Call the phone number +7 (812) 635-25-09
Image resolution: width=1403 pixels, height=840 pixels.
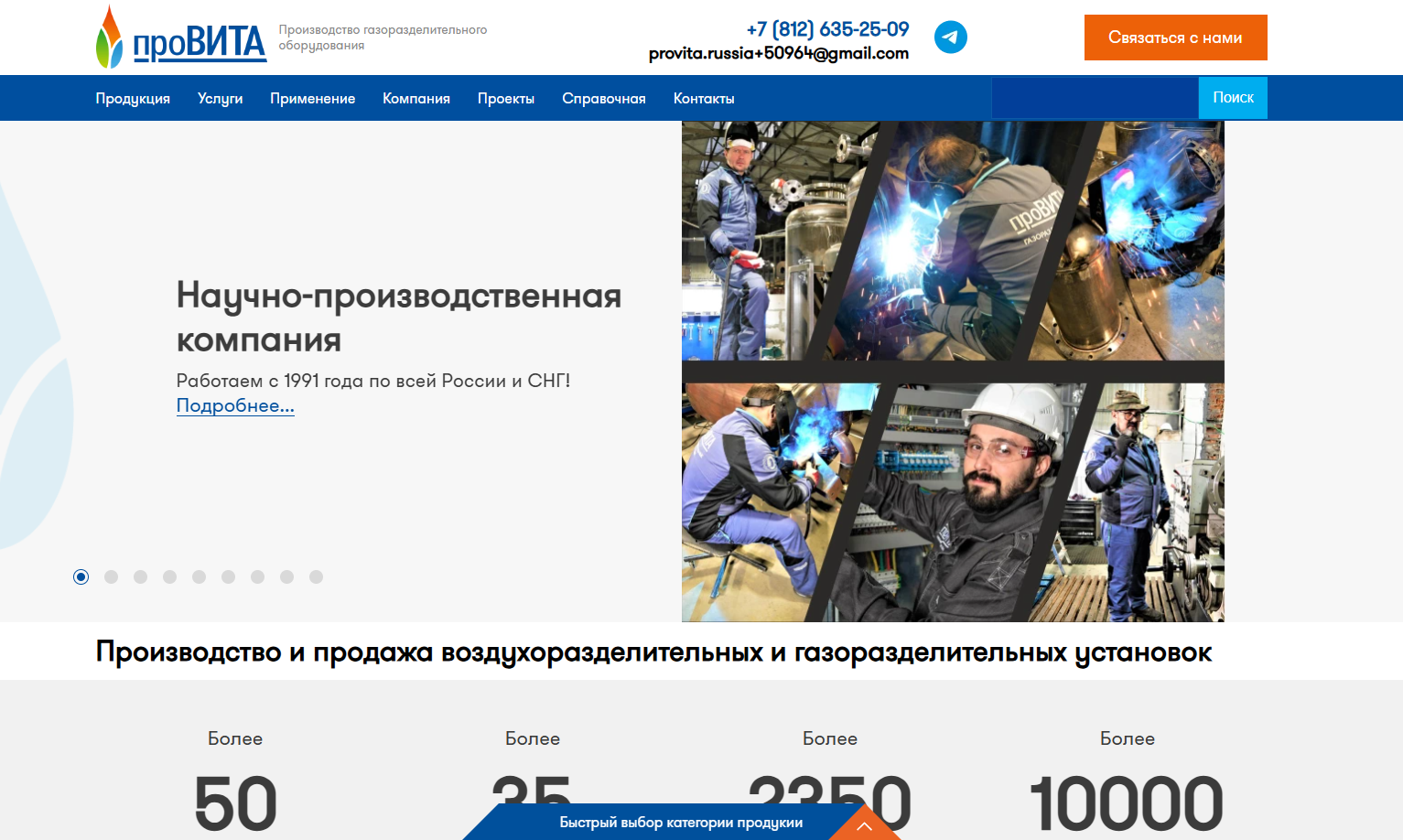pyautogui.click(x=827, y=29)
